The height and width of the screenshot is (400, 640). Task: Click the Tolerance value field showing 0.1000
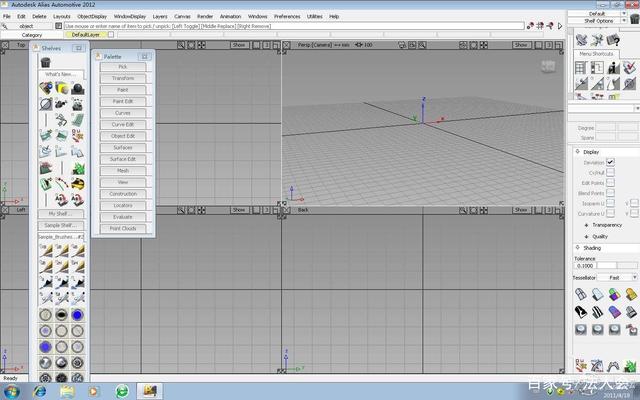[585, 265]
